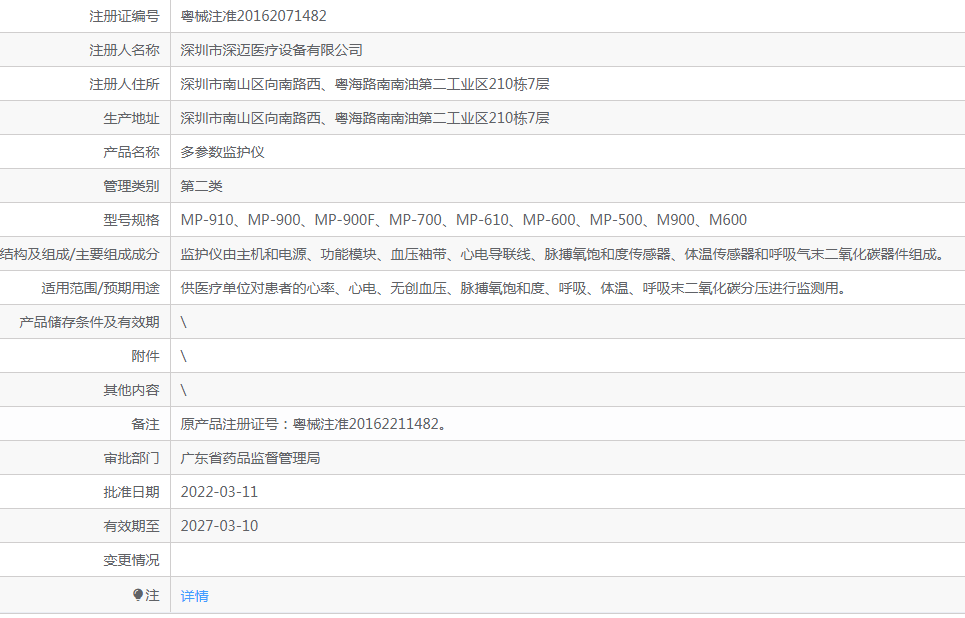Click the 产品储存条件及有效期 label

(89, 322)
